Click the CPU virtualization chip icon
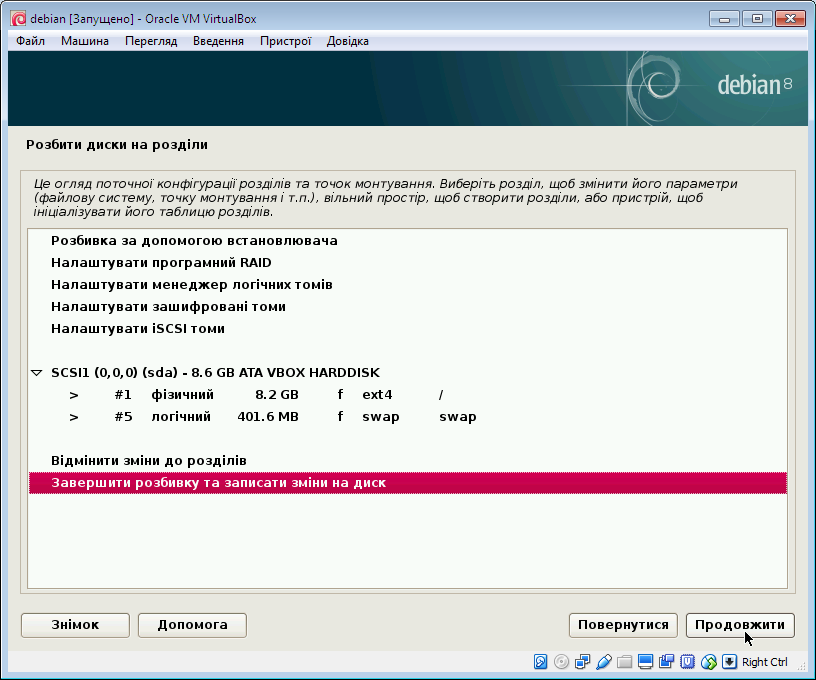816x680 pixels. pyautogui.click(x=687, y=662)
